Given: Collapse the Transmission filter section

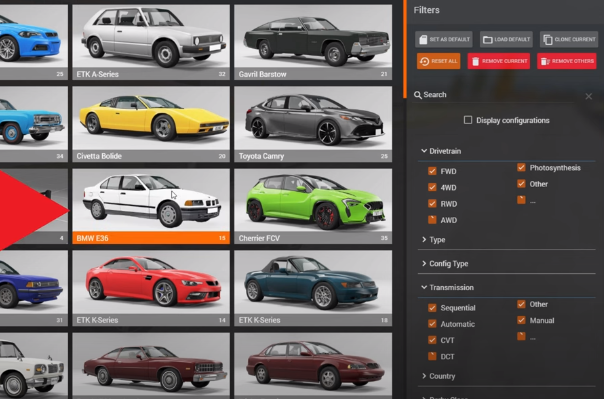Looking at the screenshot, I should coord(448,287).
